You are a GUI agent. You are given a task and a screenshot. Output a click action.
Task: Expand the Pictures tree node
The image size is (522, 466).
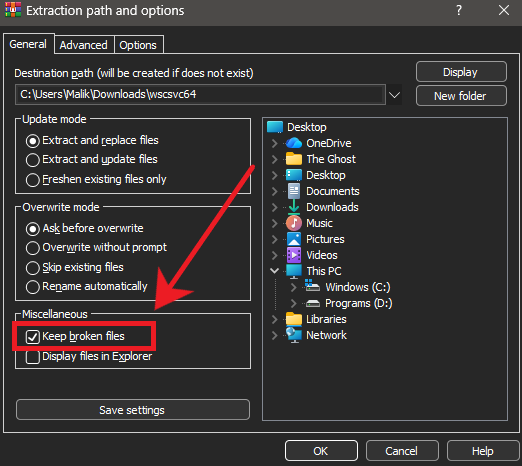point(274,239)
